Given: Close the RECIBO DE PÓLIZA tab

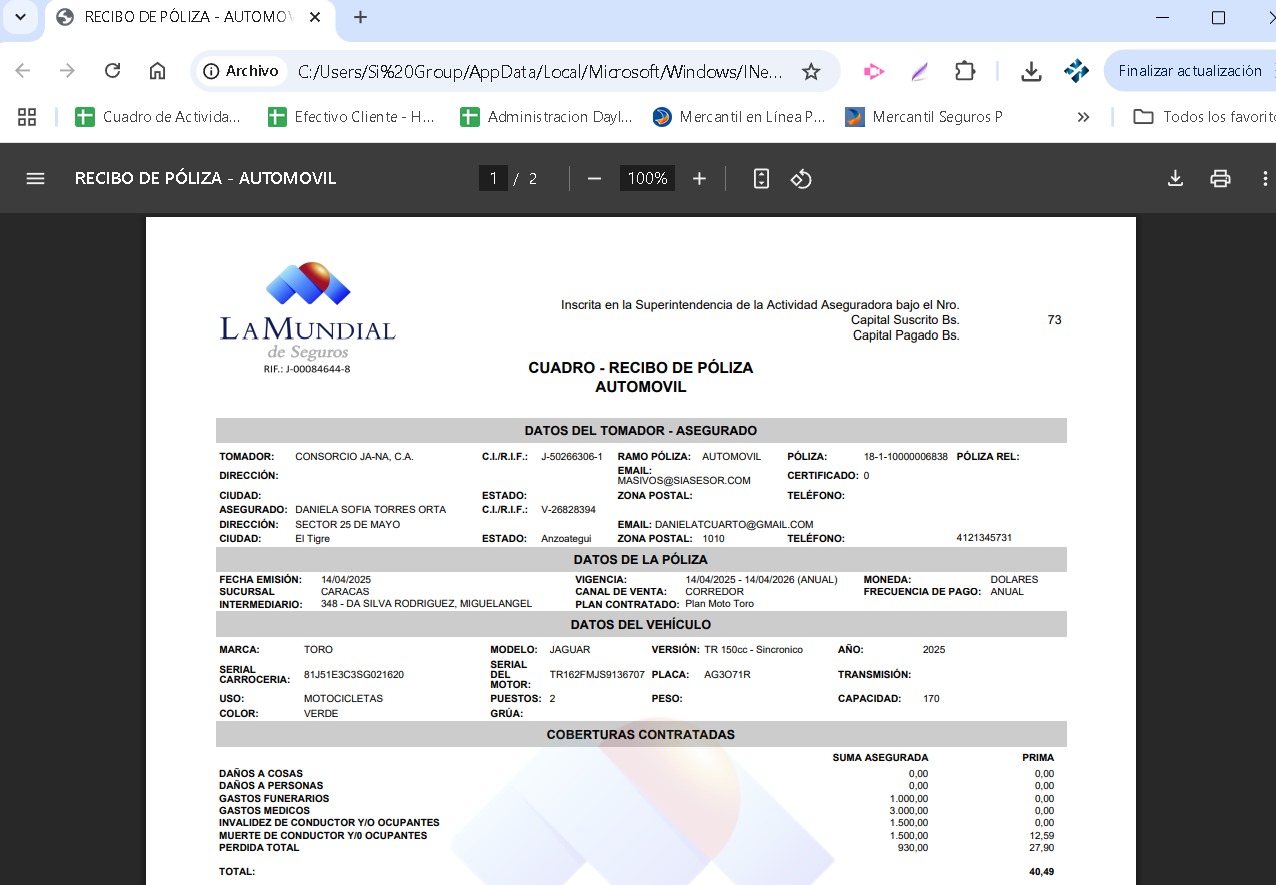Looking at the screenshot, I should (316, 17).
